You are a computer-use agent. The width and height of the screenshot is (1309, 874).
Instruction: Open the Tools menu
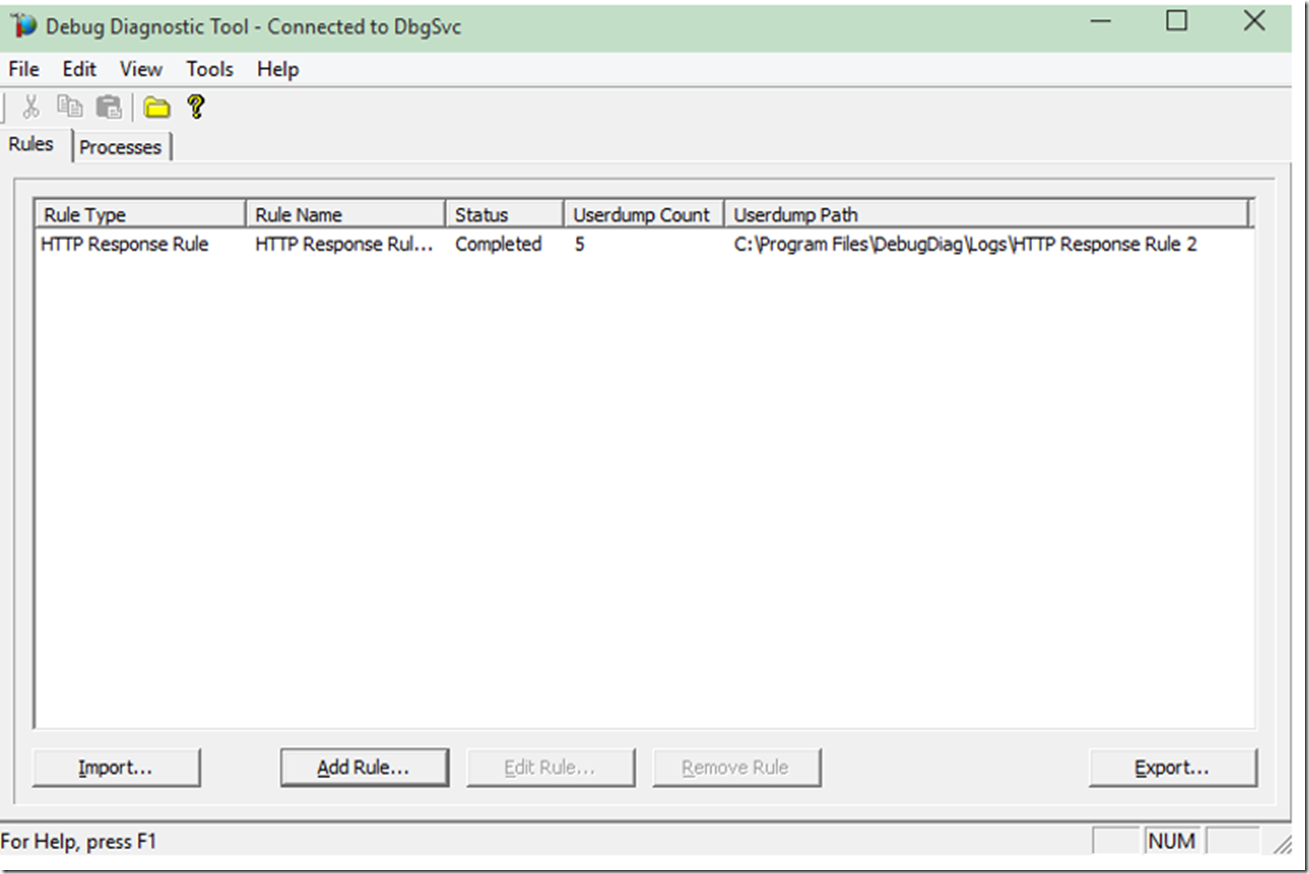click(x=210, y=69)
